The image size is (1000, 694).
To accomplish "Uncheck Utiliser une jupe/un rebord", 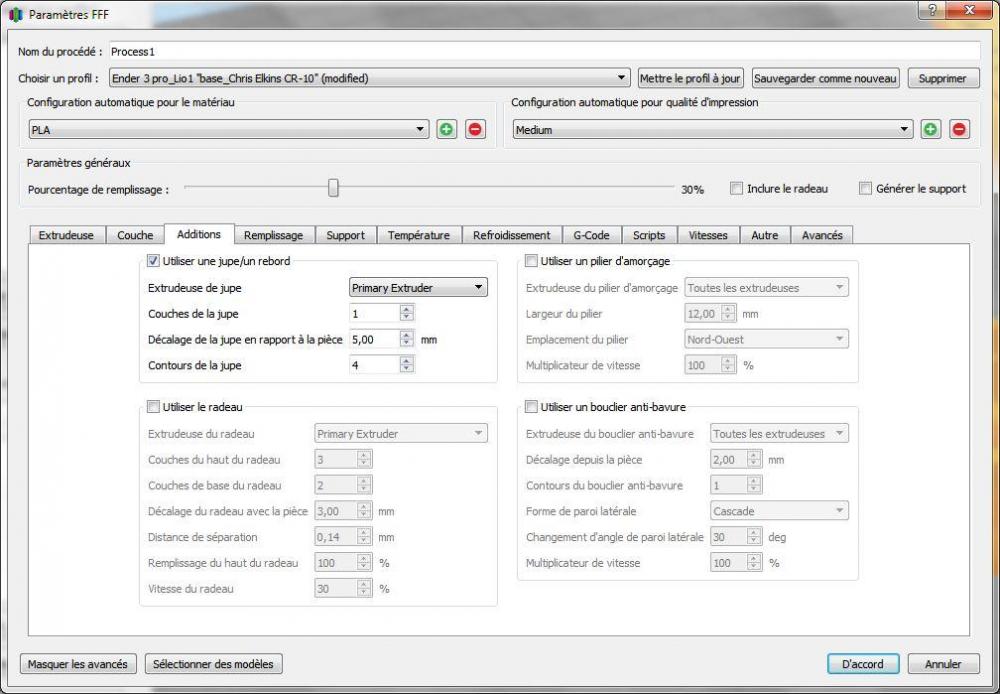I will (153, 261).
